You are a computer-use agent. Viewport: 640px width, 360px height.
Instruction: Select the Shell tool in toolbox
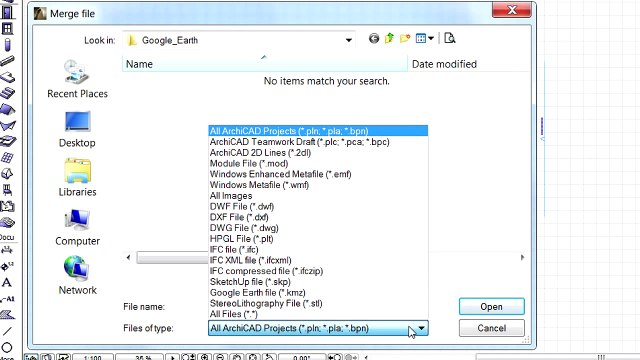pos(7,125)
